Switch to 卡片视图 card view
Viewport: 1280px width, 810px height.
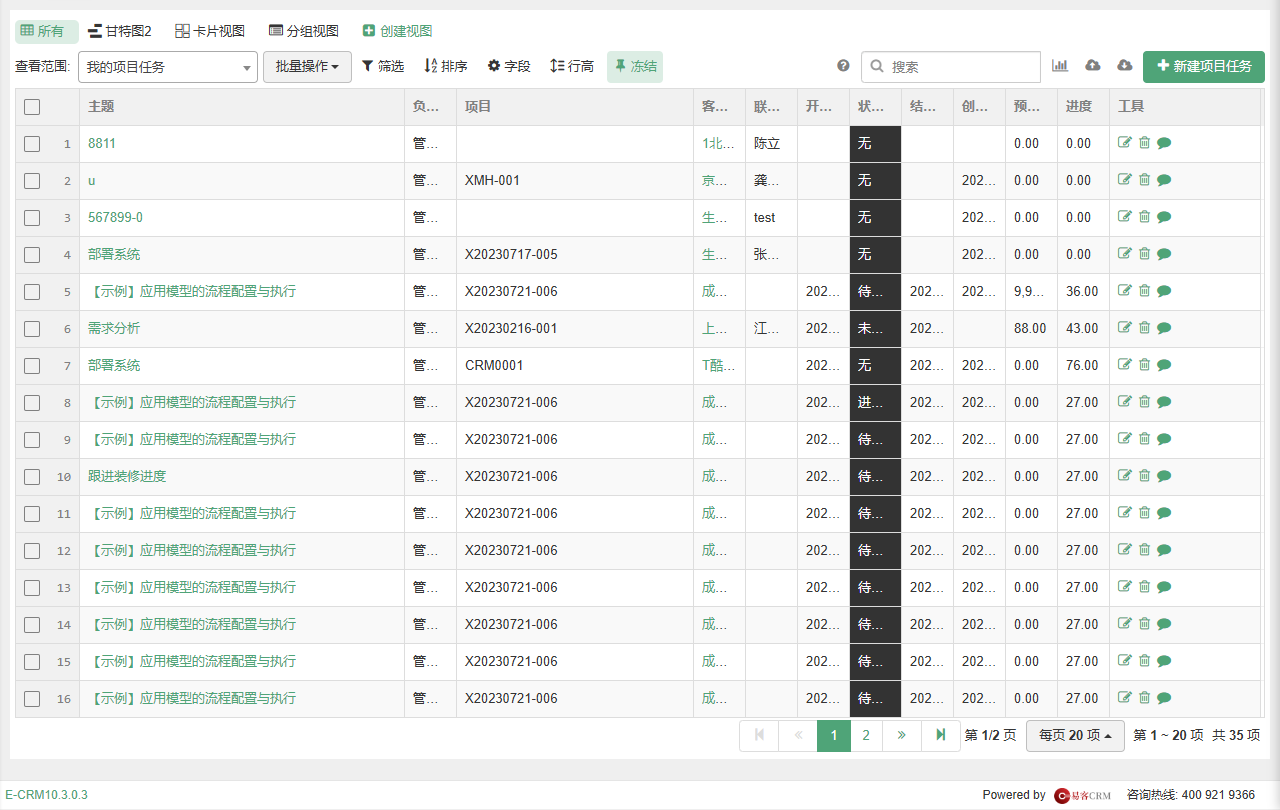(210, 31)
